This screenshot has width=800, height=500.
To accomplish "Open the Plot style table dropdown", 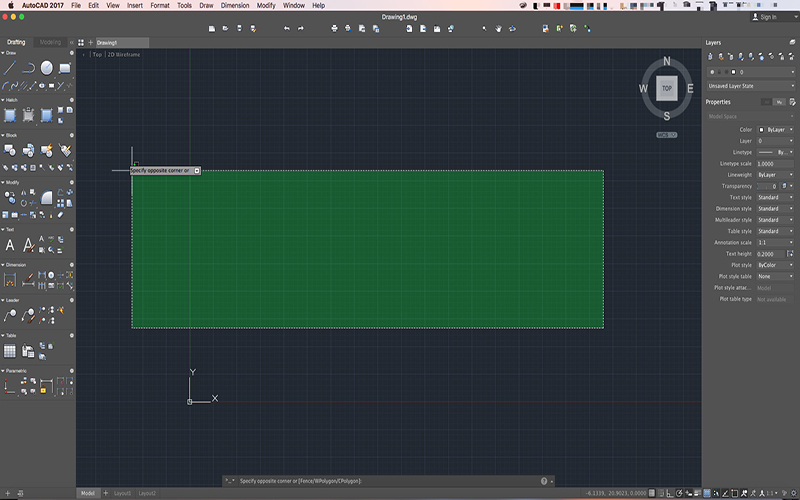I will [x=775, y=276].
